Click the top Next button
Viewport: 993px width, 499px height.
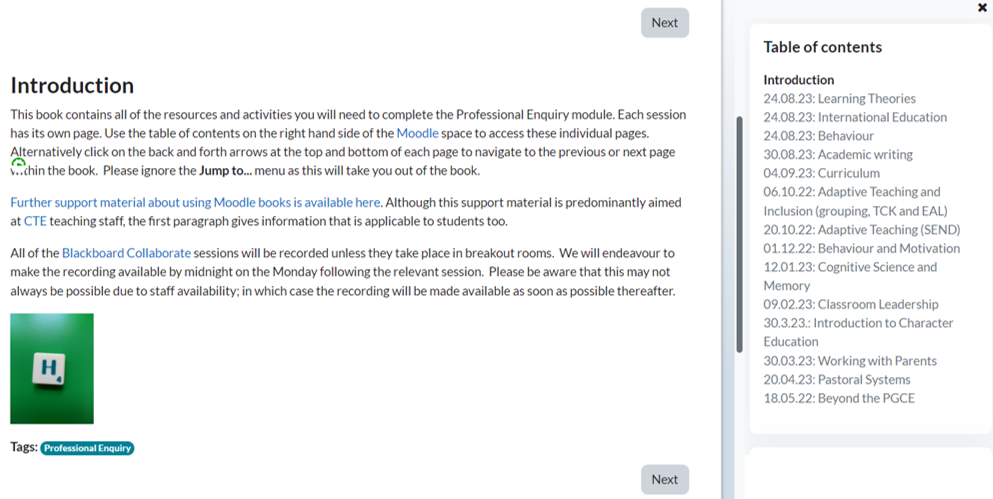pyautogui.click(x=664, y=23)
